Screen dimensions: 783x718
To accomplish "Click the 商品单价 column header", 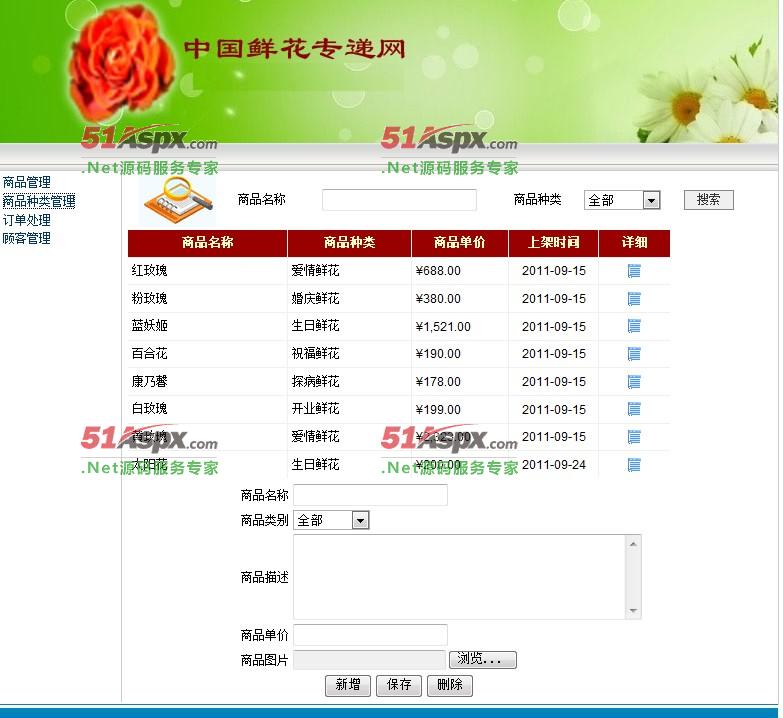I will click(459, 243).
